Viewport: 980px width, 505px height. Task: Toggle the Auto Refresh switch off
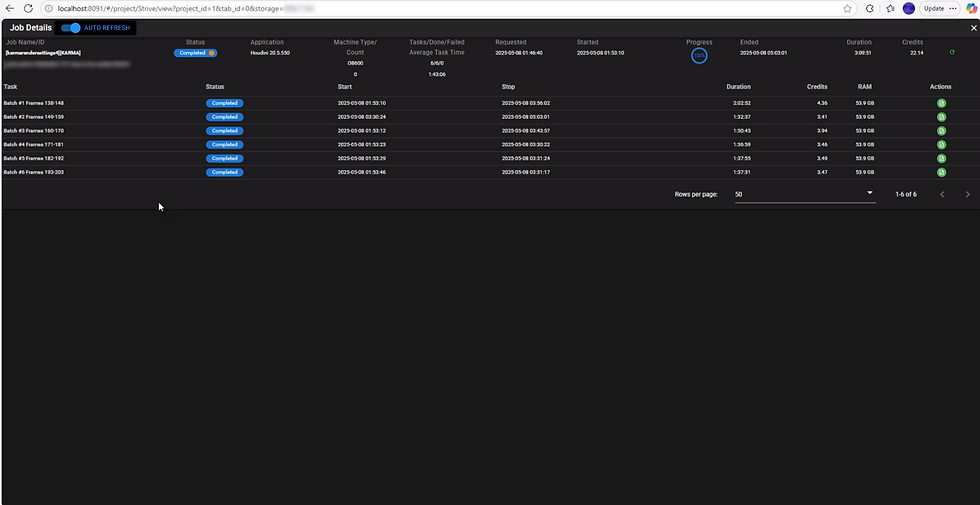coord(71,28)
